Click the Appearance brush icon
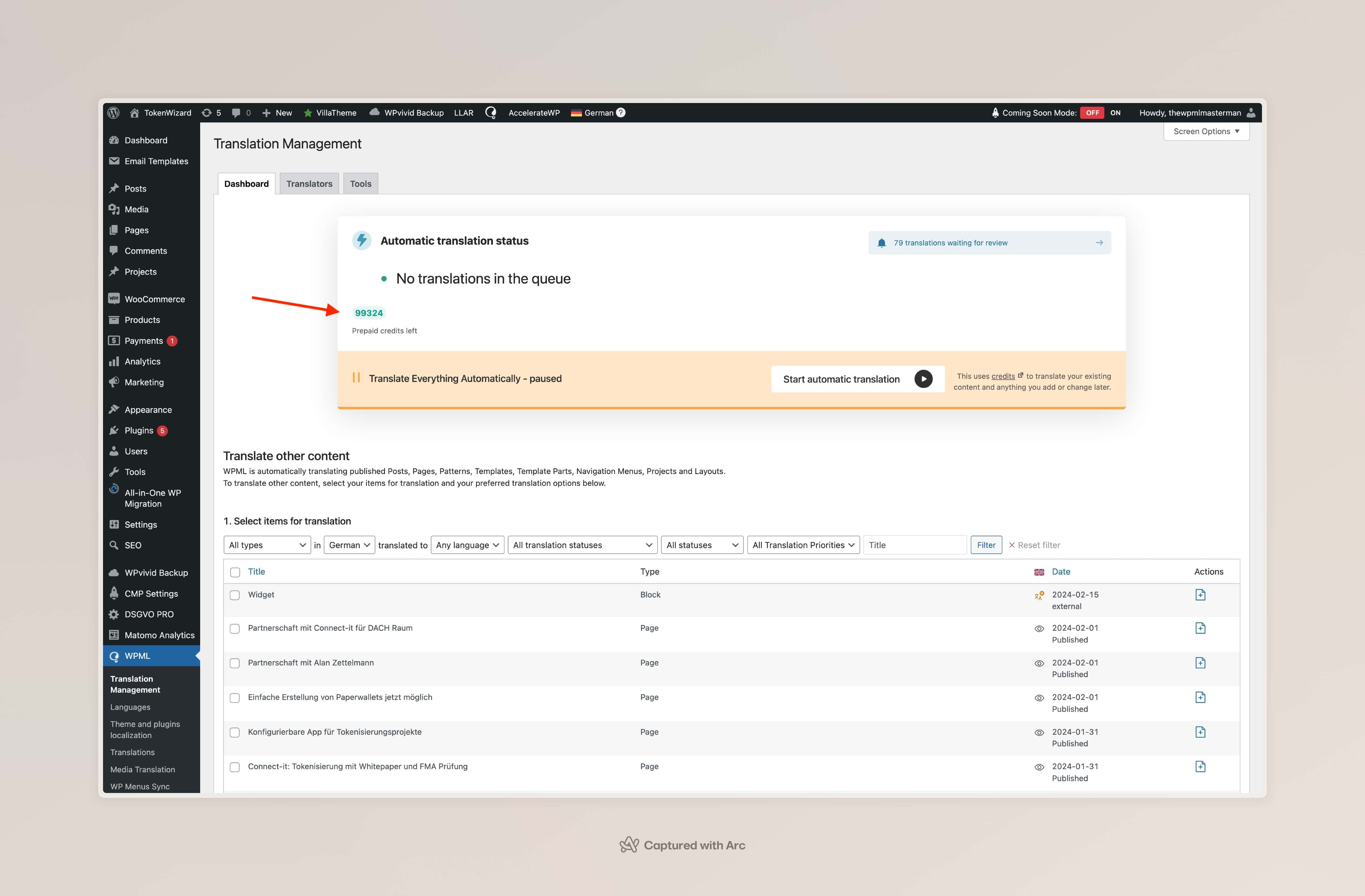Image resolution: width=1365 pixels, height=896 pixels. coord(114,409)
